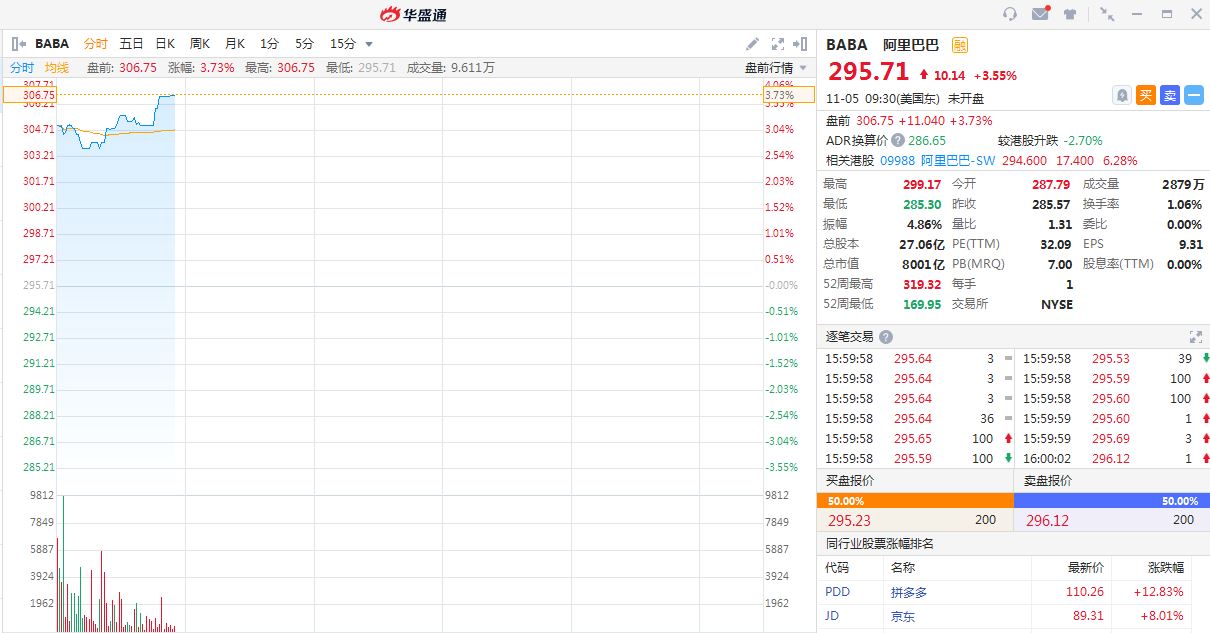Open the messages envelope icon
The width and height of the screenshot is (1210, 633).
pos(1040,14)
